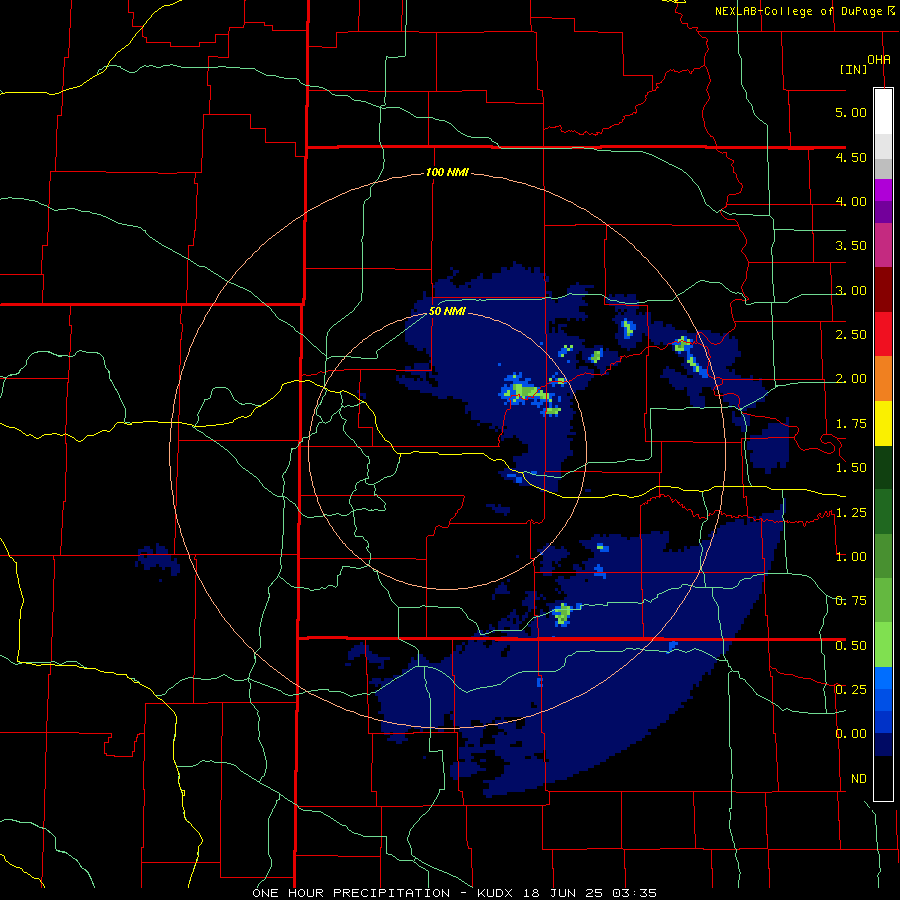This screenshot has height=900, width=900.
Task: Pick the orange legend swatch near 2.00
Action: (x=883, y=379)
